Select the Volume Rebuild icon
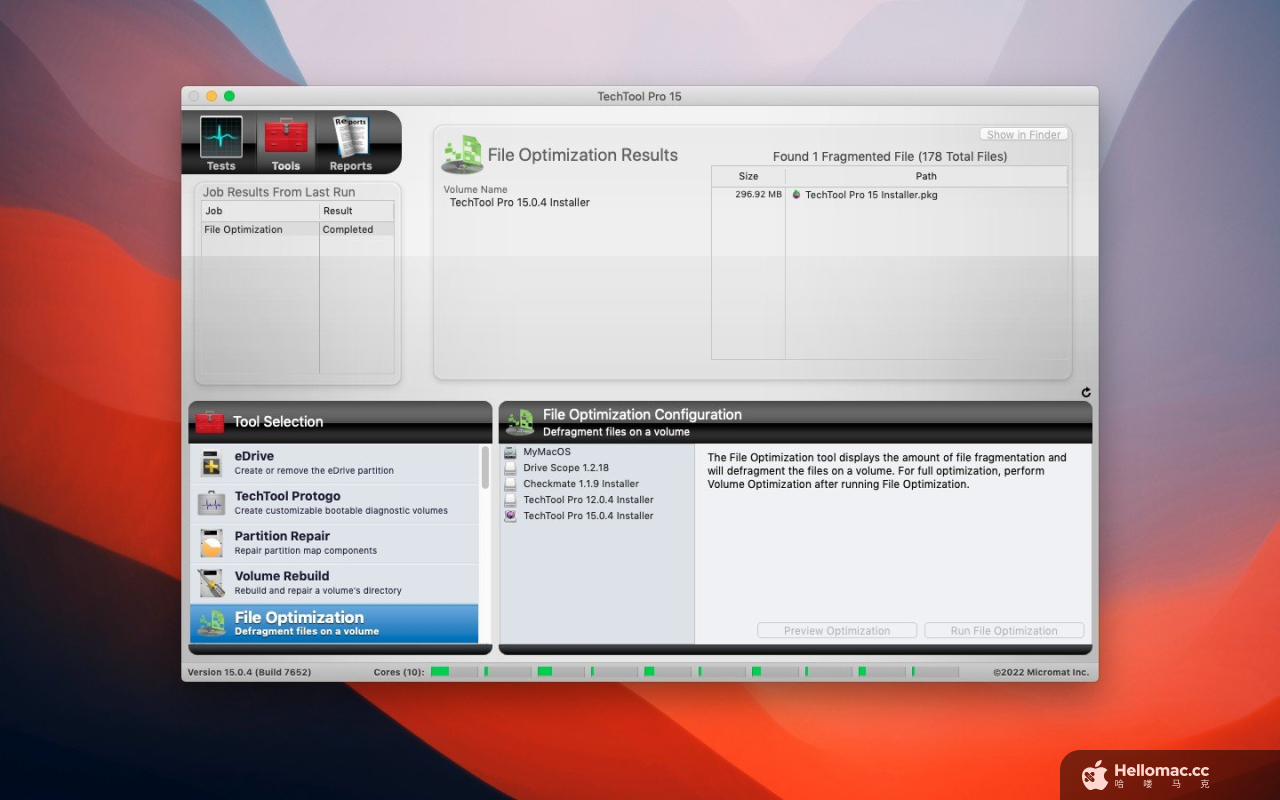Image resolution: width=1280 pixels, height=800 pixels. pyautogui.click(x=211, y=583)
